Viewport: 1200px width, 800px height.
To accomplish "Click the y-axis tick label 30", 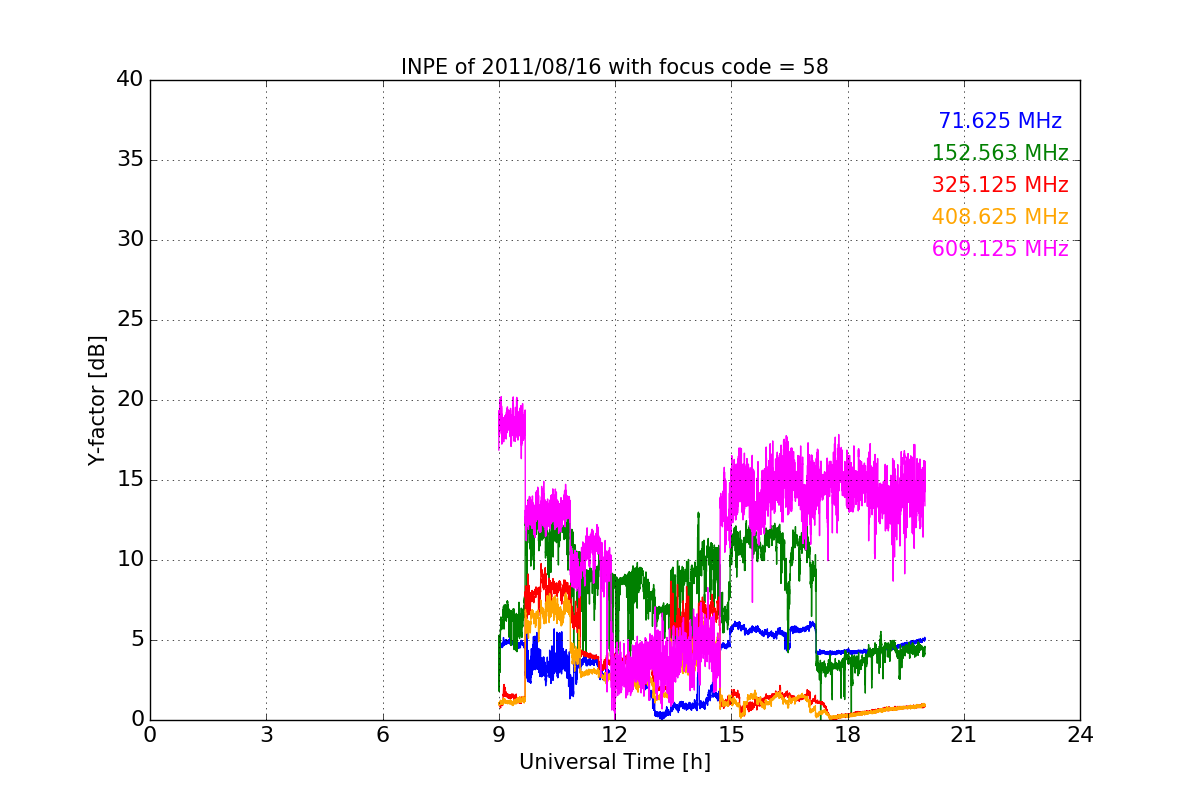I will (x=130, y=240).
